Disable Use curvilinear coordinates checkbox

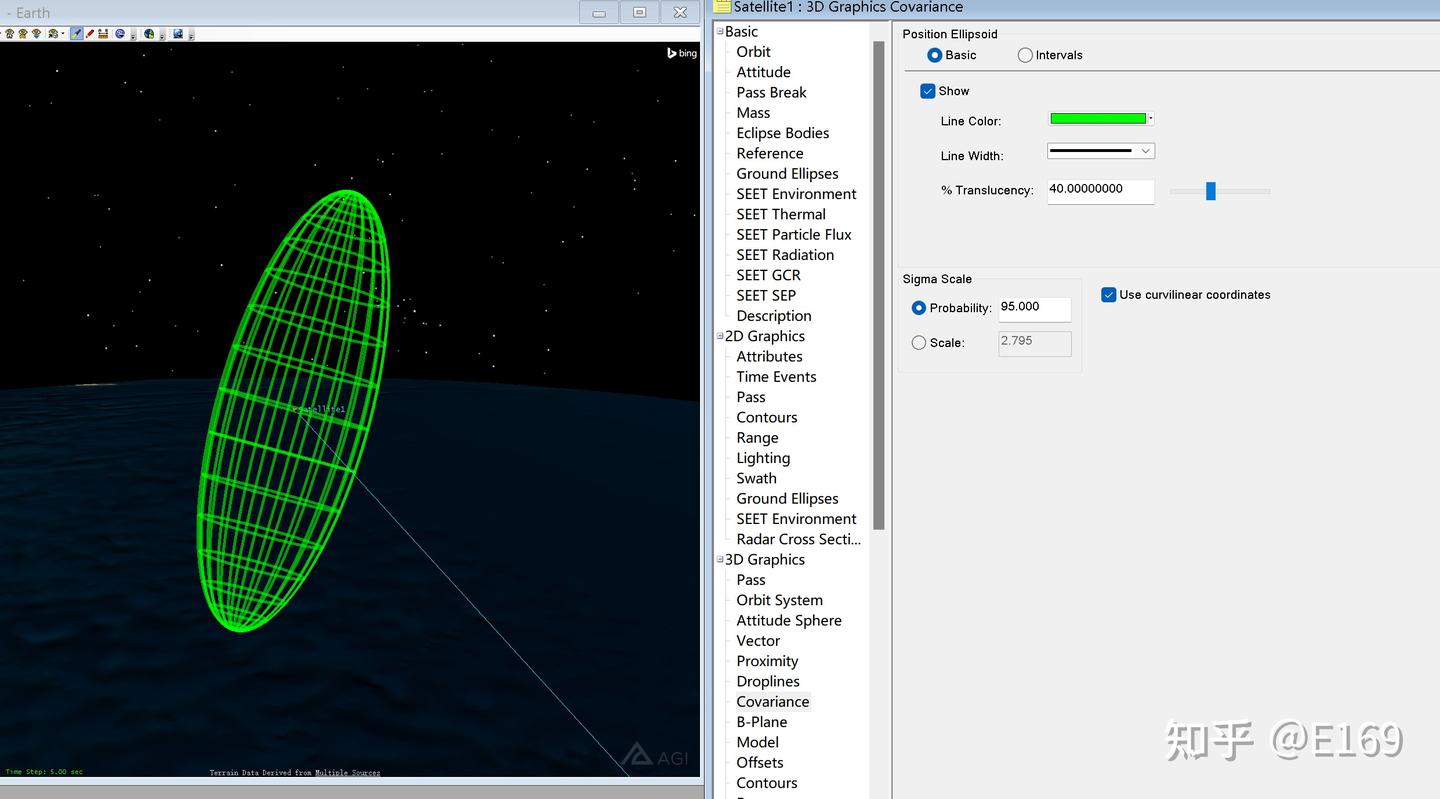pos(1108,295)
